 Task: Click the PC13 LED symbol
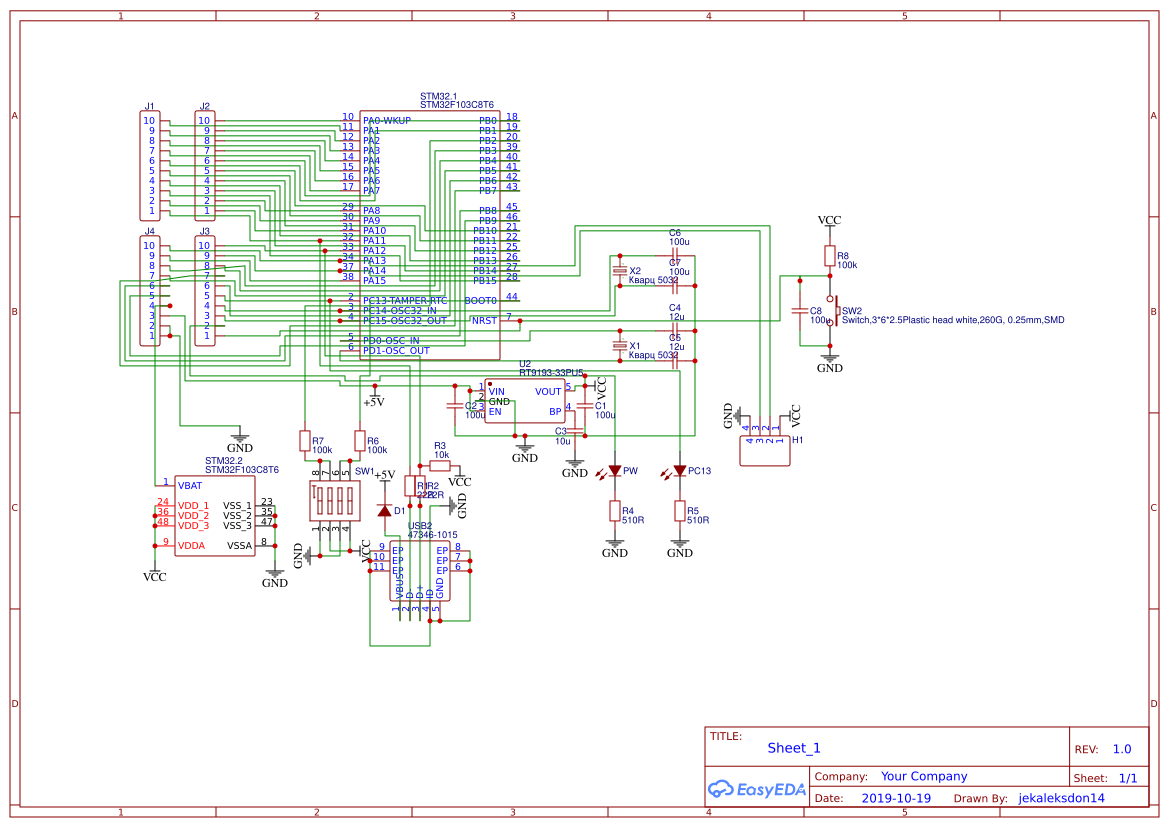click(679, 468)
